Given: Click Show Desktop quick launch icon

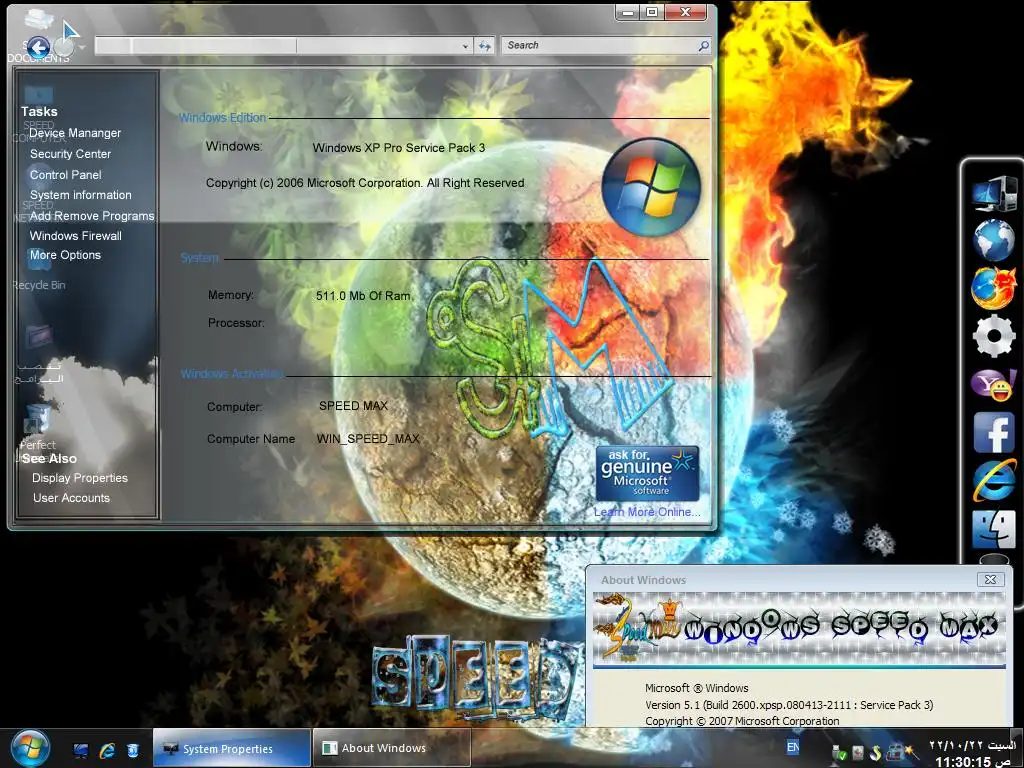Looking at the screenshot, I should coord(81,750).
